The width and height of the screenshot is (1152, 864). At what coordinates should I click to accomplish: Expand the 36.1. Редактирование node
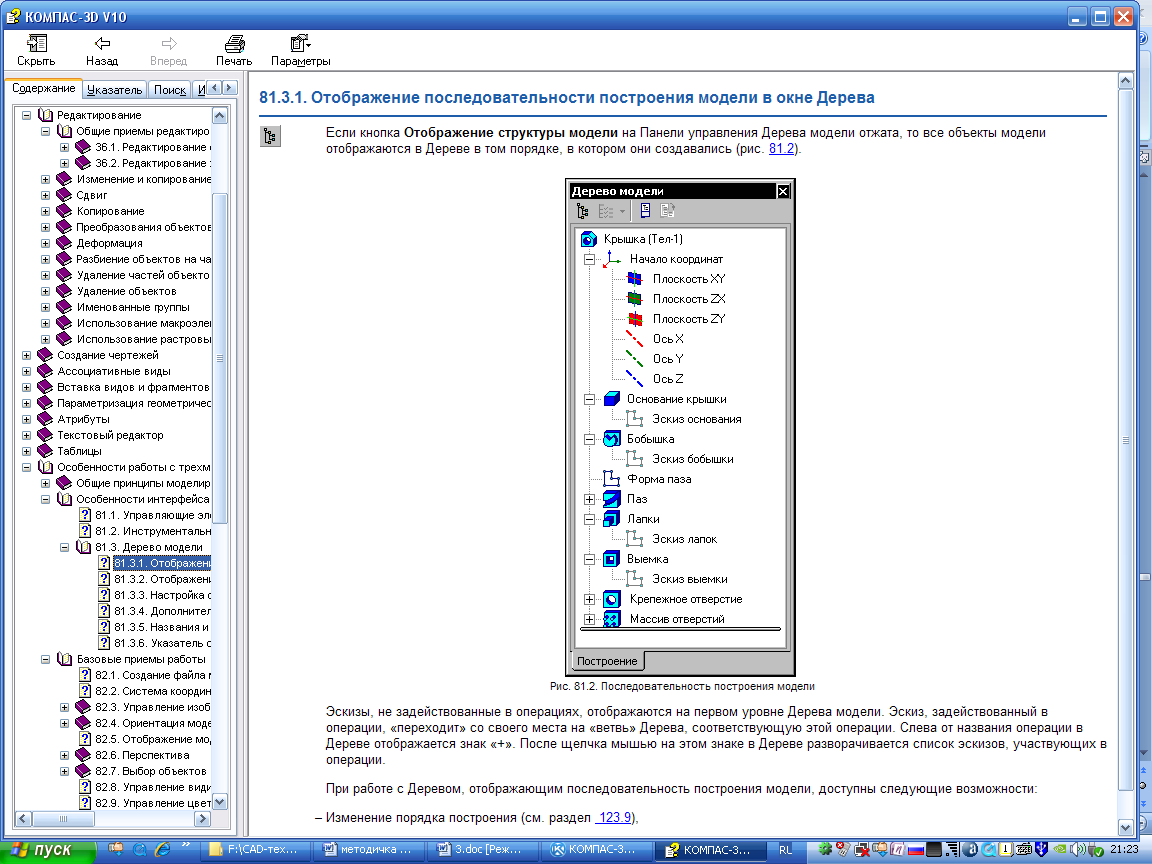pos(65,147)
